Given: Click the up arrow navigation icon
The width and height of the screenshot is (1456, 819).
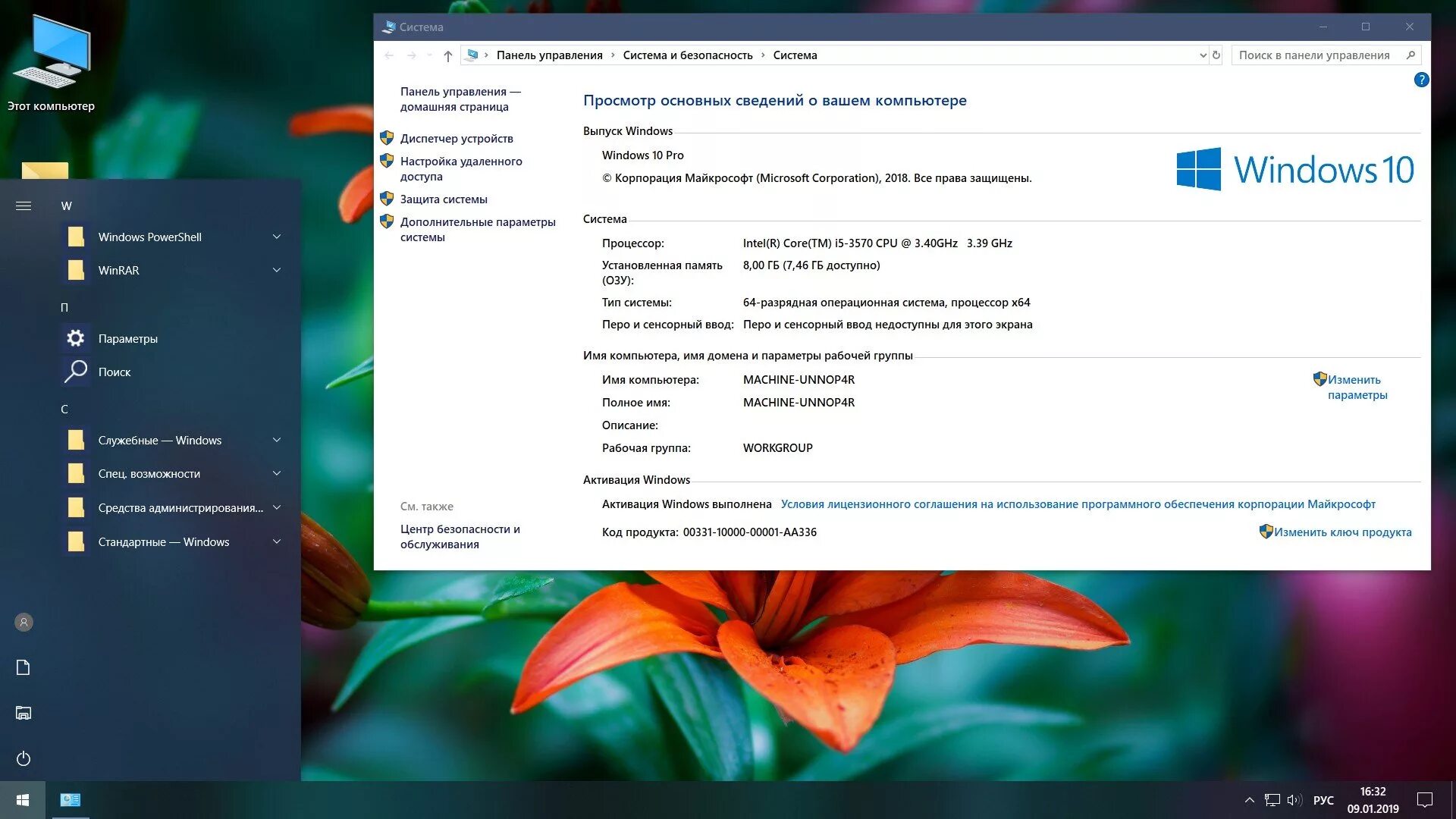Looking at the screenshot, I should coord(448,55).
